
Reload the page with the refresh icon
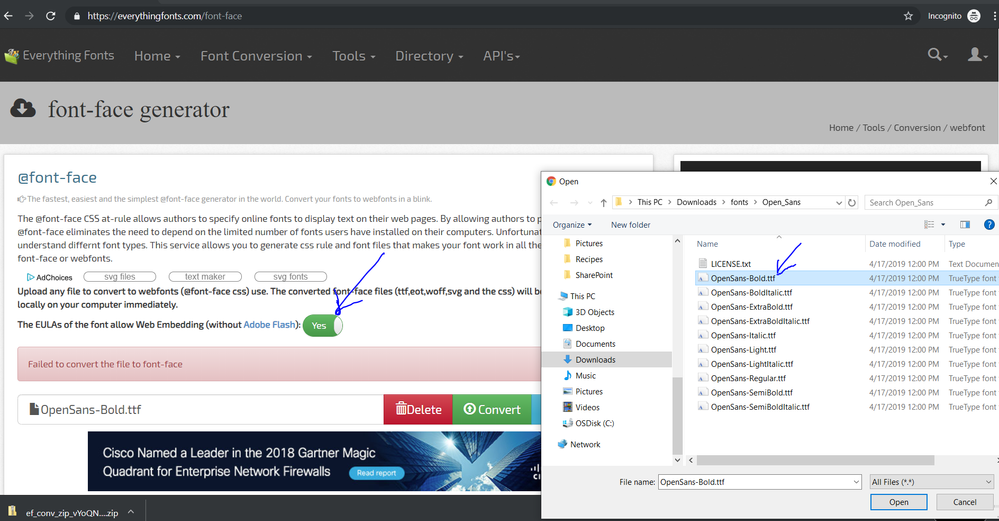tap(50, 16)
